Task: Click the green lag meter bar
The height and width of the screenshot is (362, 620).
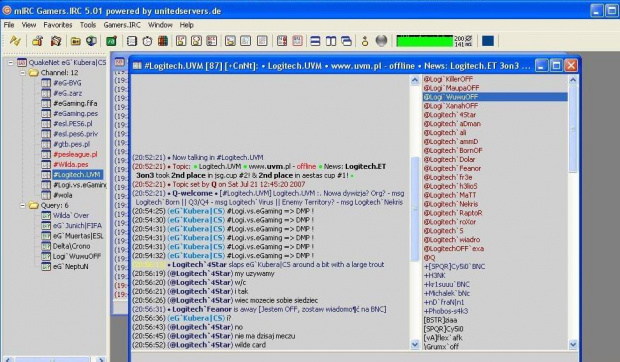Action: pyautogui.click(x=425, y=41)
